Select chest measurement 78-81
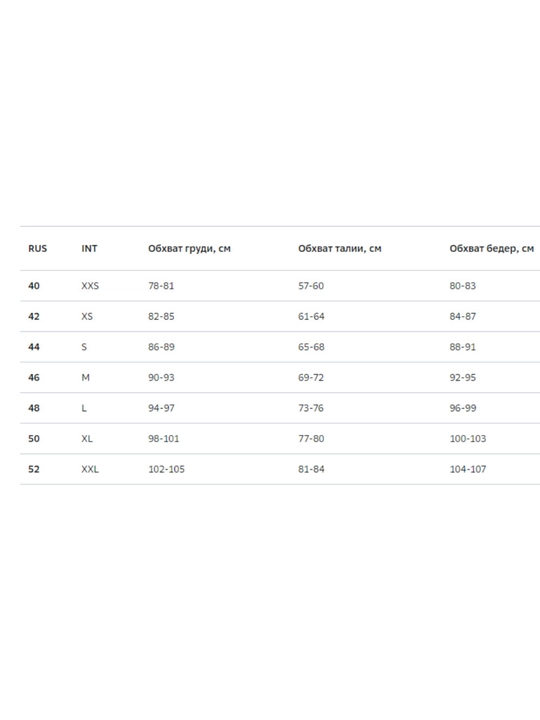This screenshot has width=540, height=720. click(161, 286)
